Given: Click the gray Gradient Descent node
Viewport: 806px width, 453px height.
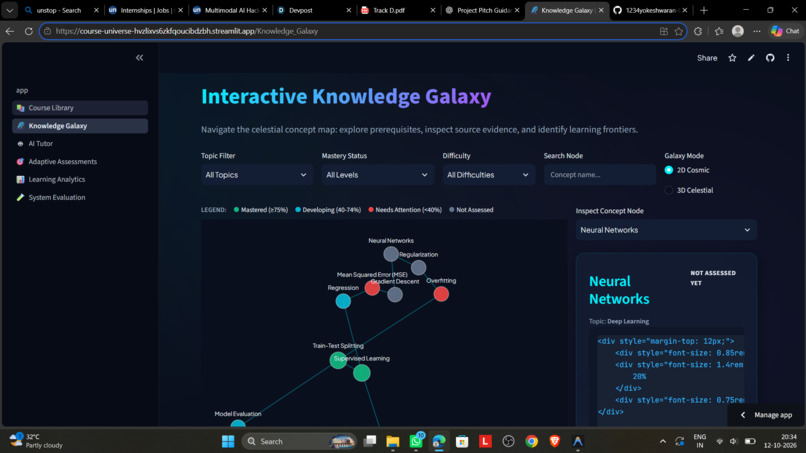Looking at the screenshot, I should pos(395,295).
